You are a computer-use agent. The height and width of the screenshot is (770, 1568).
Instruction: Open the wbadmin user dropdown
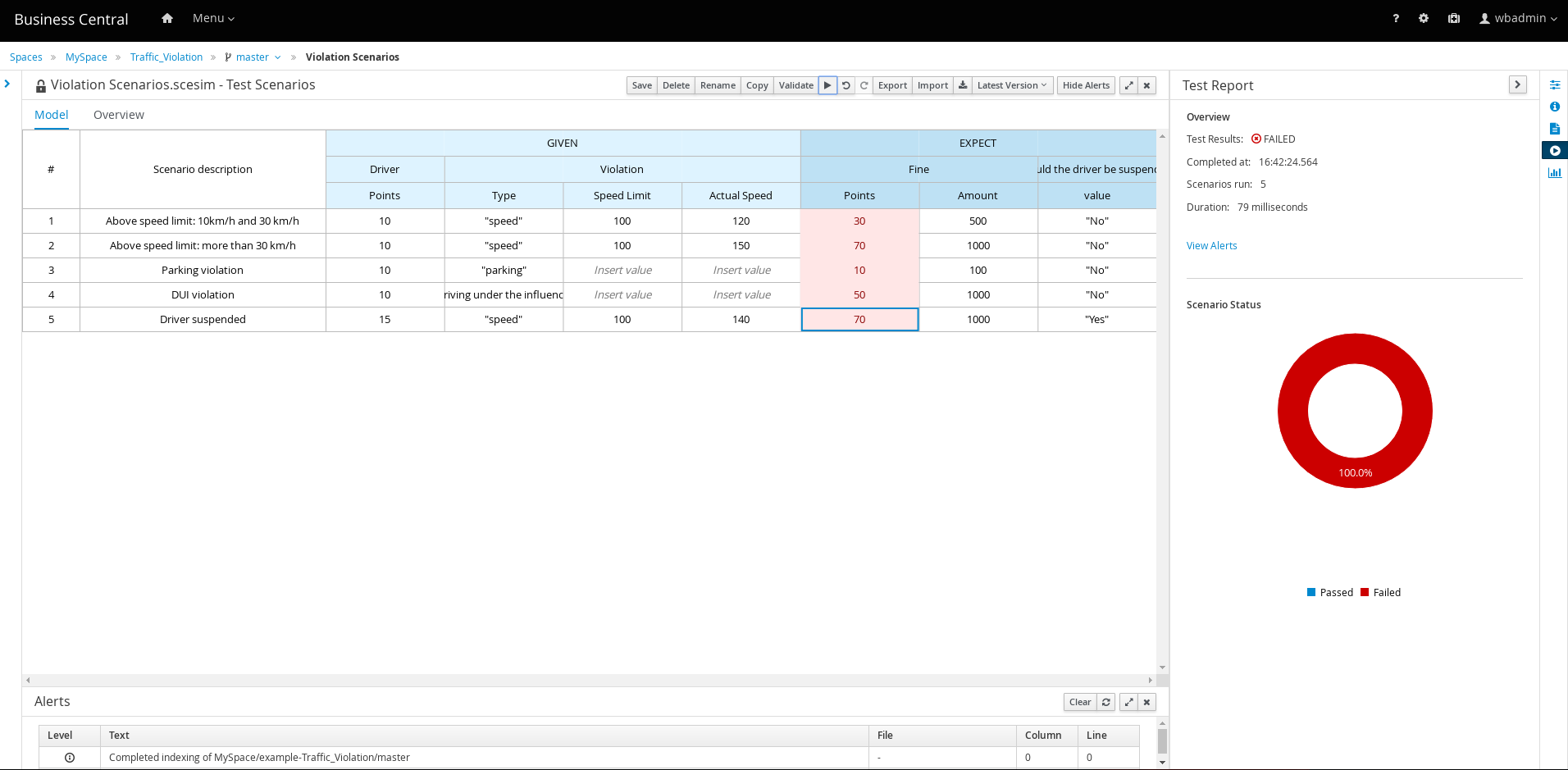click(1518, 18)
